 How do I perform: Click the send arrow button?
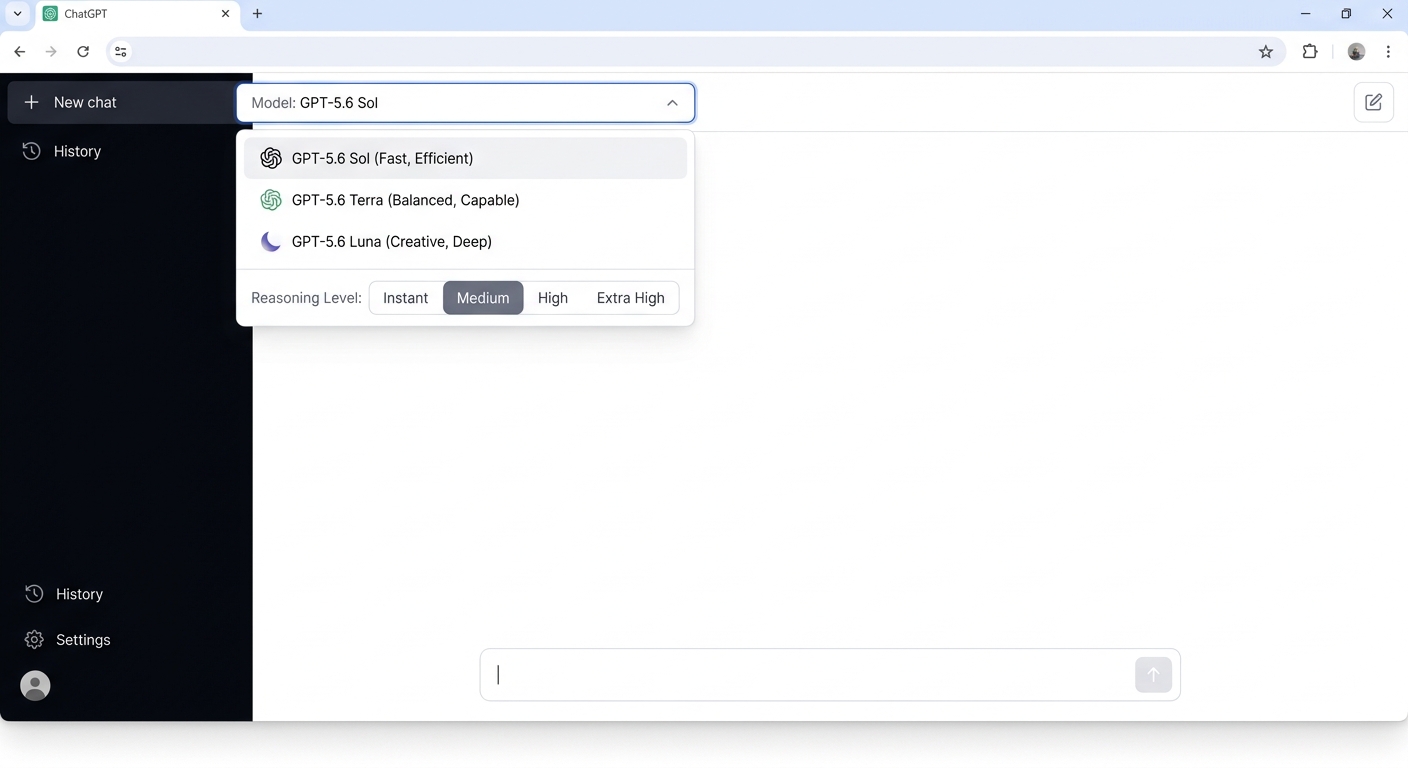pos(1153,675)
